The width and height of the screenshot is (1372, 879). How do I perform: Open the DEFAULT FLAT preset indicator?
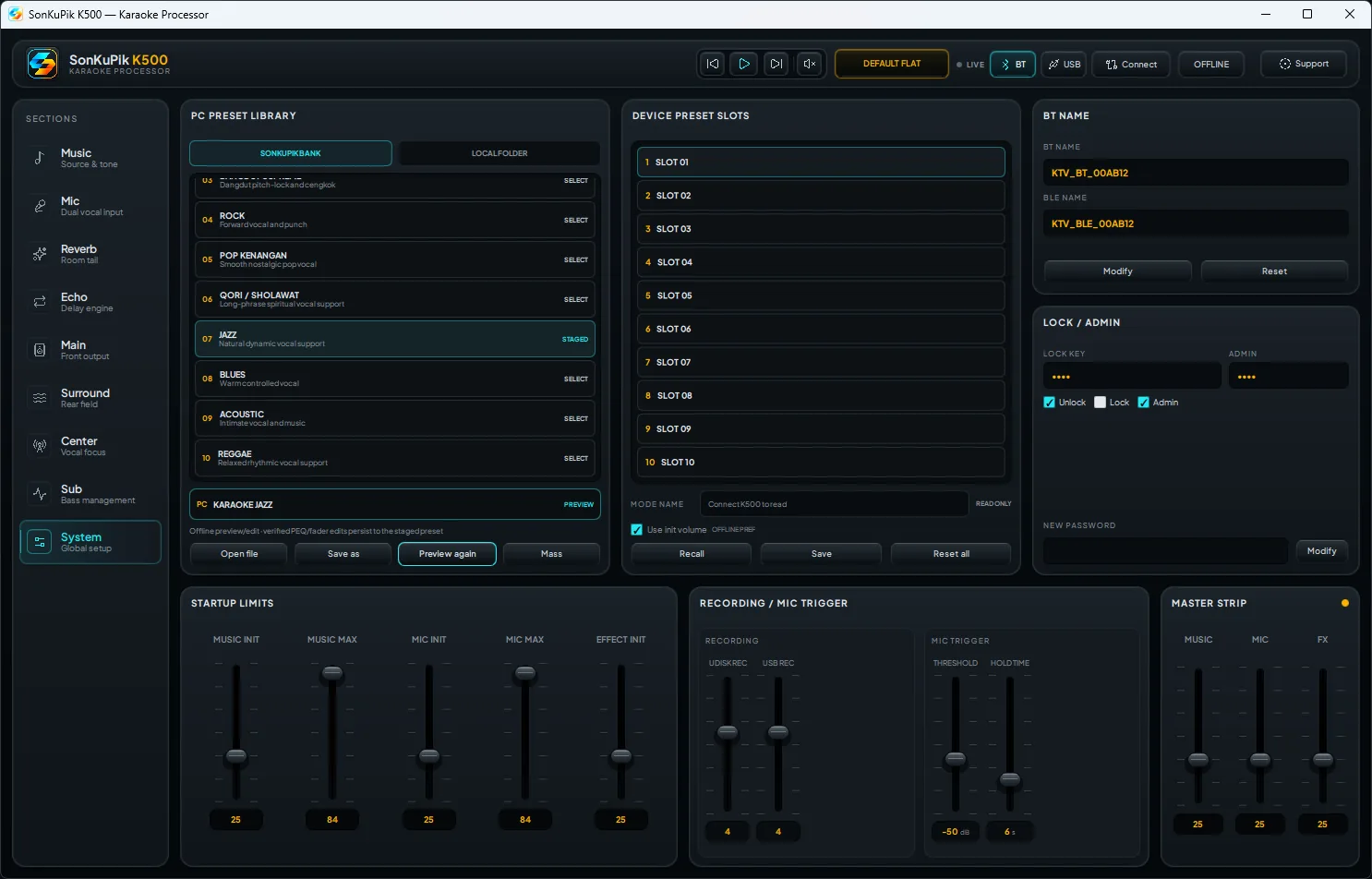(x=892, y=64)
